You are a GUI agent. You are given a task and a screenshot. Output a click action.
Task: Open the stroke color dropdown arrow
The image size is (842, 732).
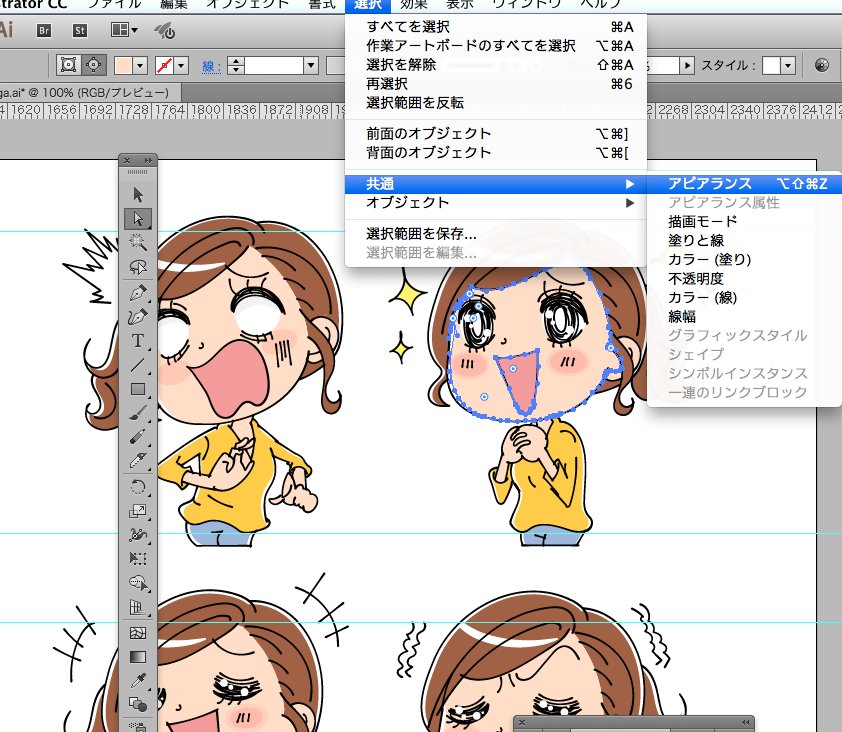click(181, 66)
